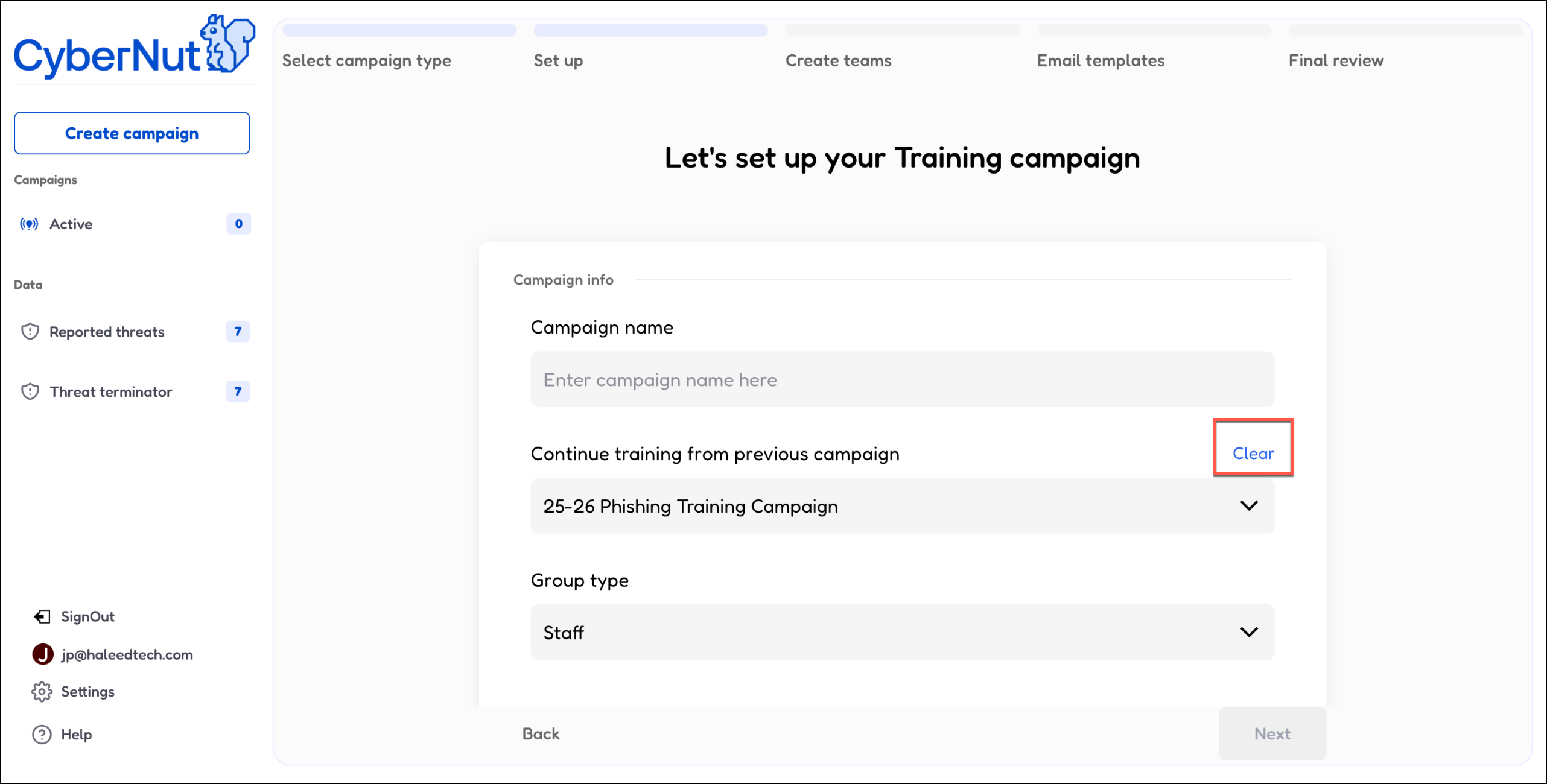
Task: Click the Create campaign button
Action: (132, 133)
